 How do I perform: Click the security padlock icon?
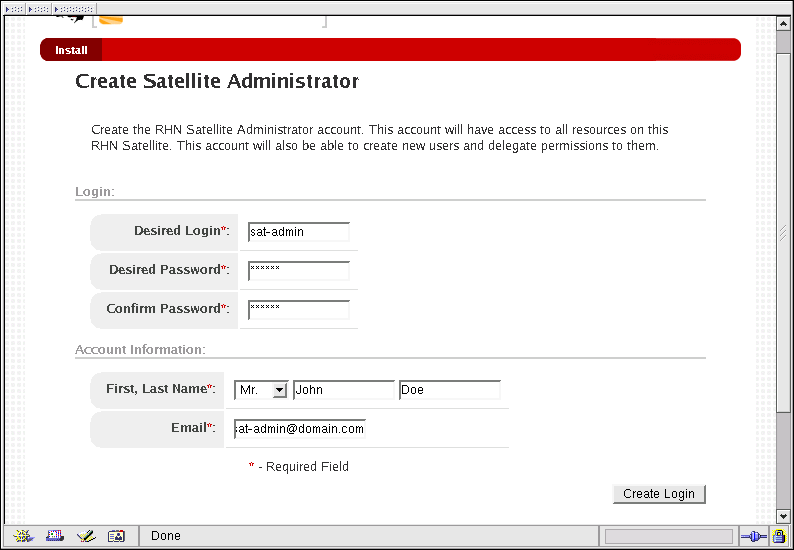(778, 537)
